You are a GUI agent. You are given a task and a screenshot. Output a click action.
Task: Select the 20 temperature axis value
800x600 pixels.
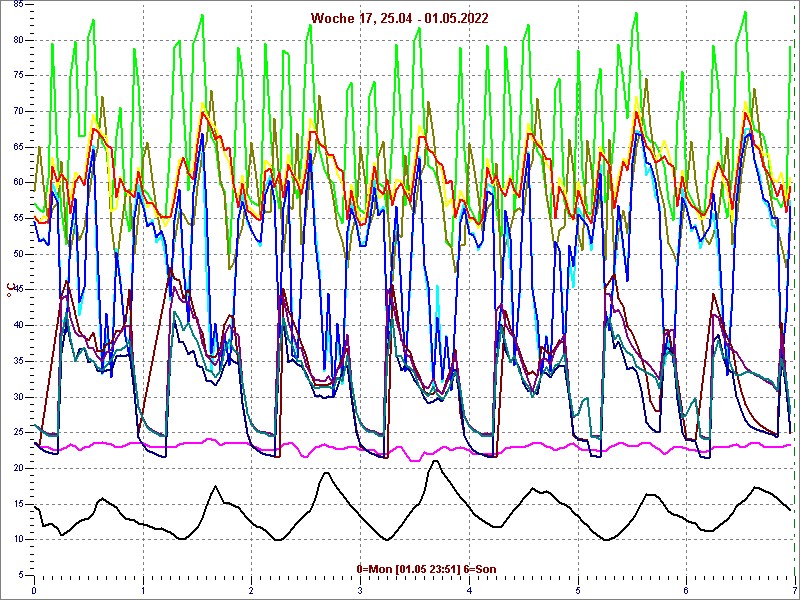[x=18, y=468]
